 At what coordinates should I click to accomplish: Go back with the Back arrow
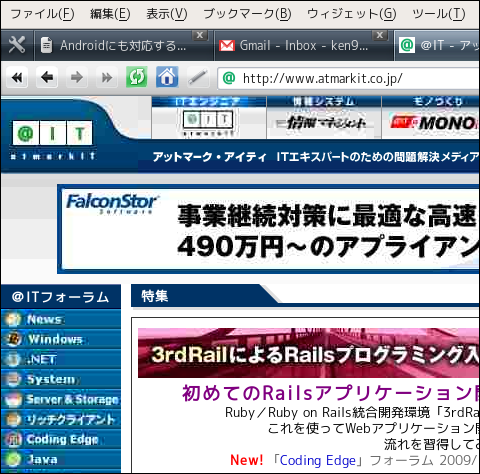[x=47, y=78]
